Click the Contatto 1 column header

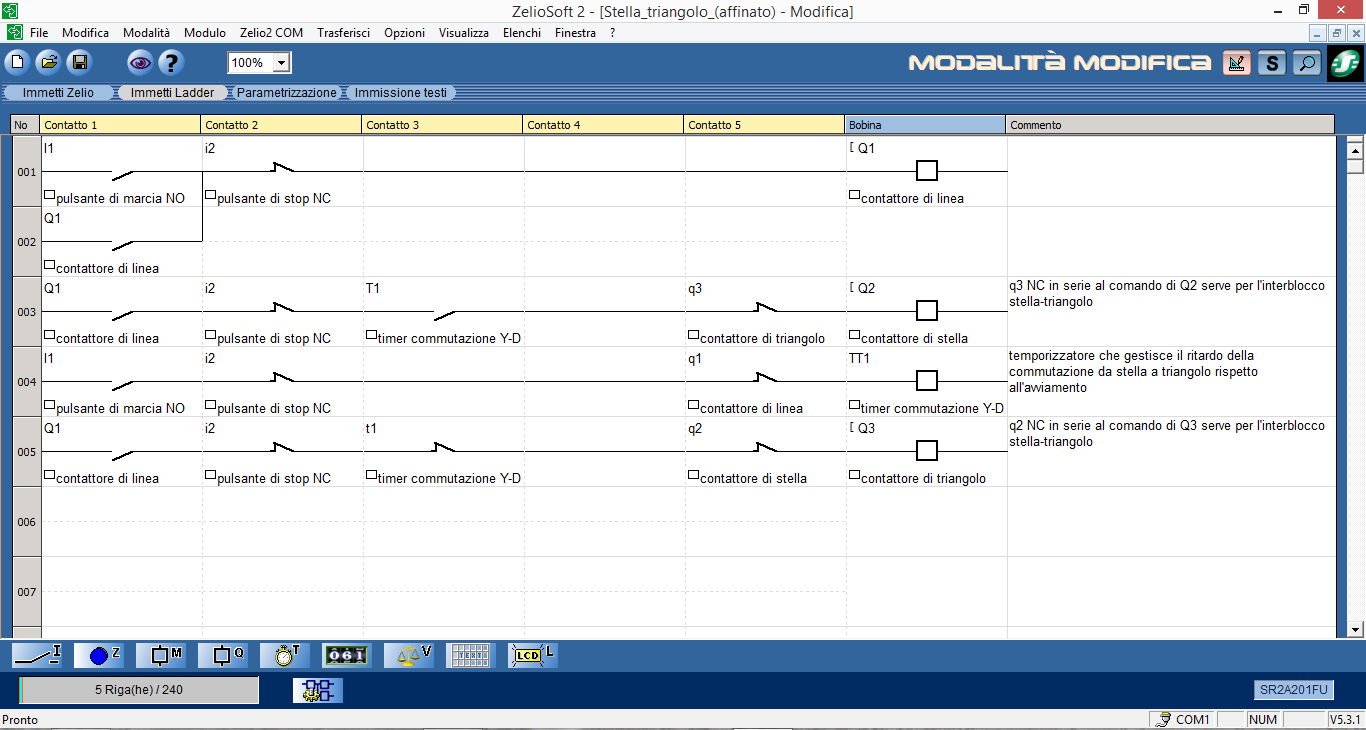coord(121,125)
